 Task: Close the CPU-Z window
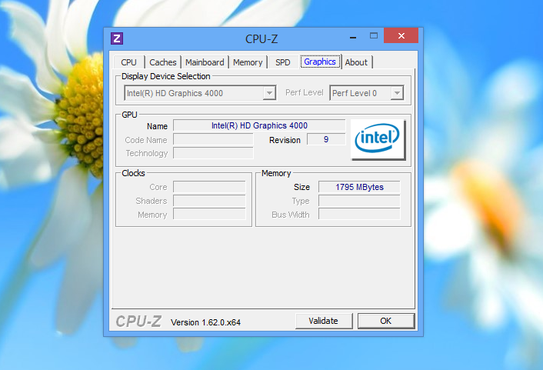pos(401,36)
